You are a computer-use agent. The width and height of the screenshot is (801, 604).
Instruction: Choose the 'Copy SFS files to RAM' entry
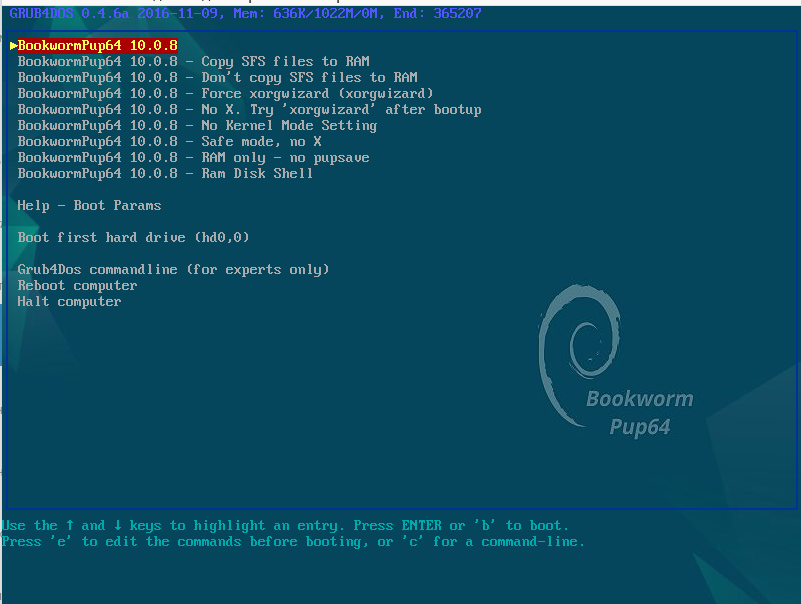coord(194,61)
